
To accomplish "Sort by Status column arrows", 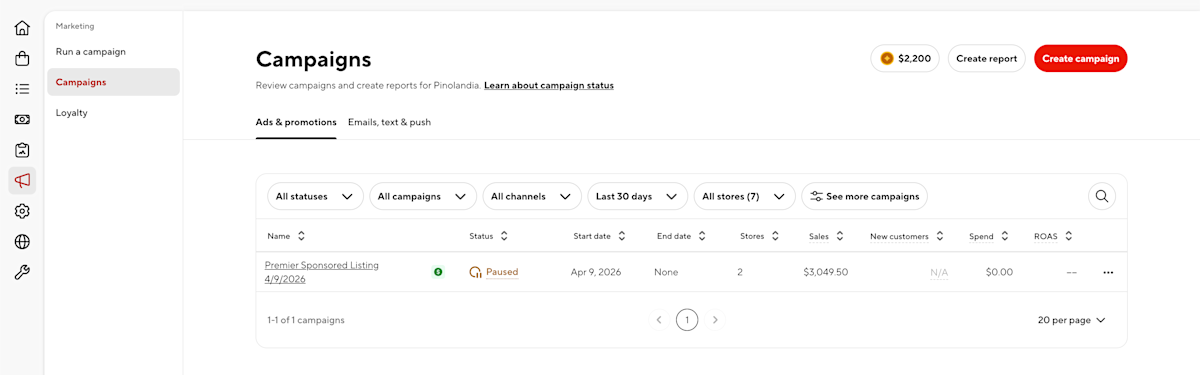I will (504, 236).
